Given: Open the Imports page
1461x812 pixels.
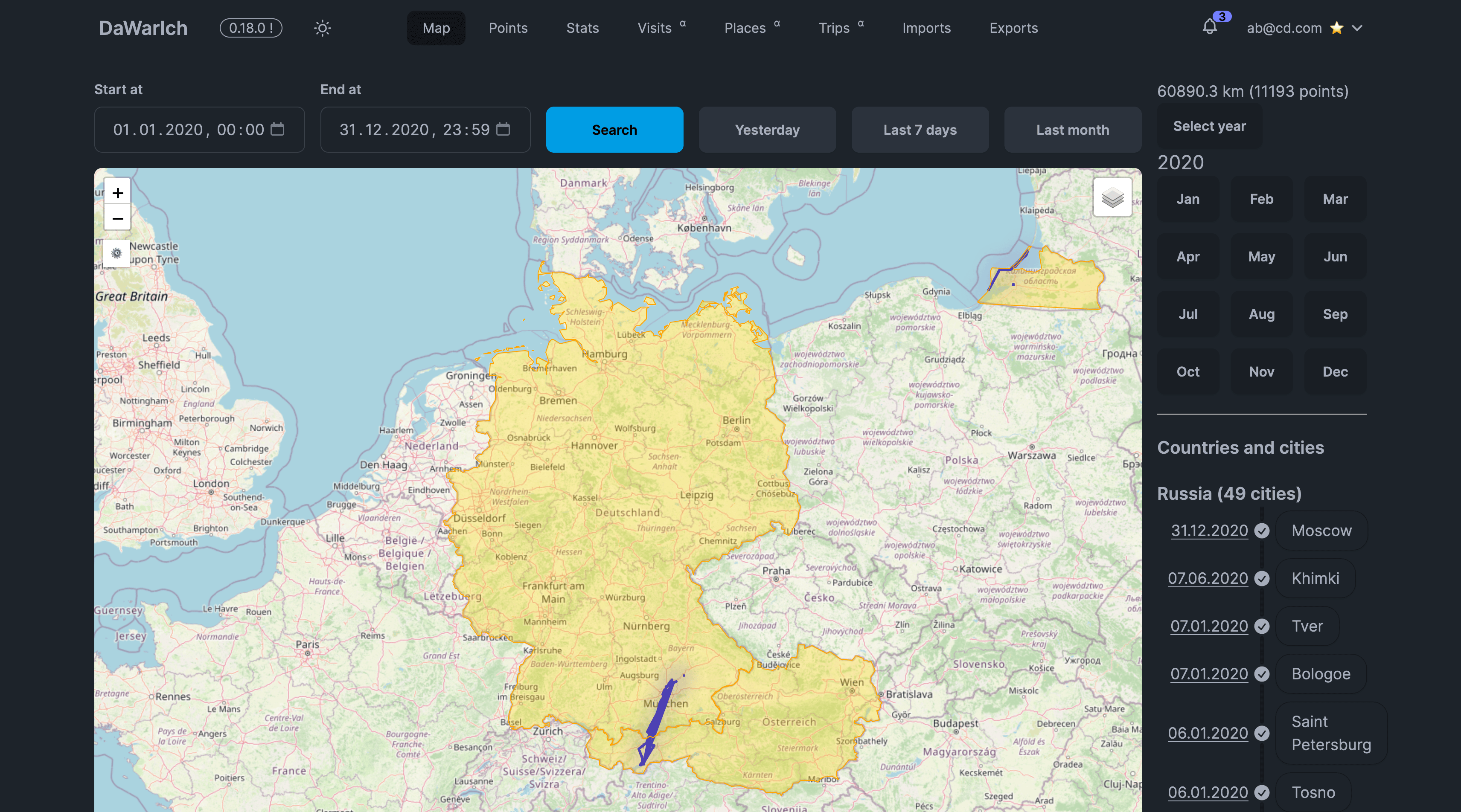Looking at the screenshot, I should click(x=926, y=28).
